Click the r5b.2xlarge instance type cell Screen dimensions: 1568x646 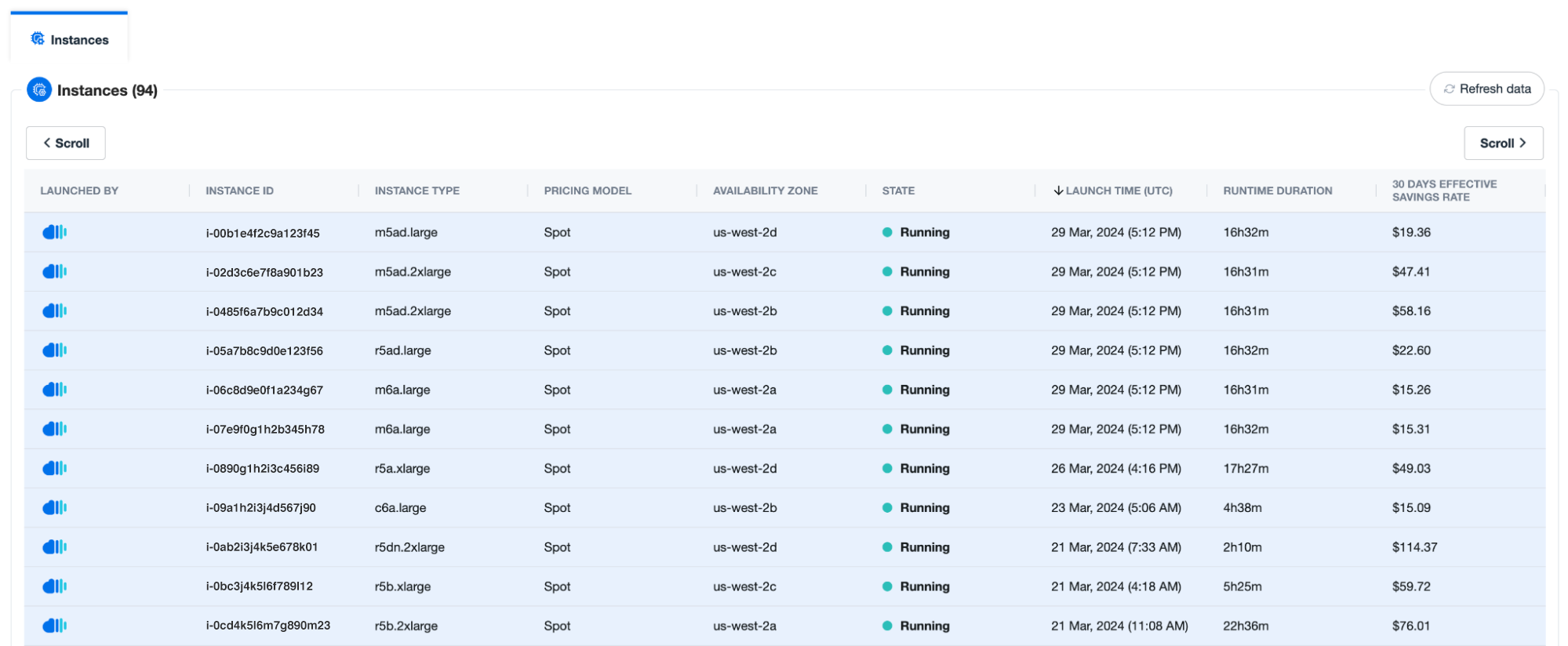pyautogui.click(x=406, y=626)
